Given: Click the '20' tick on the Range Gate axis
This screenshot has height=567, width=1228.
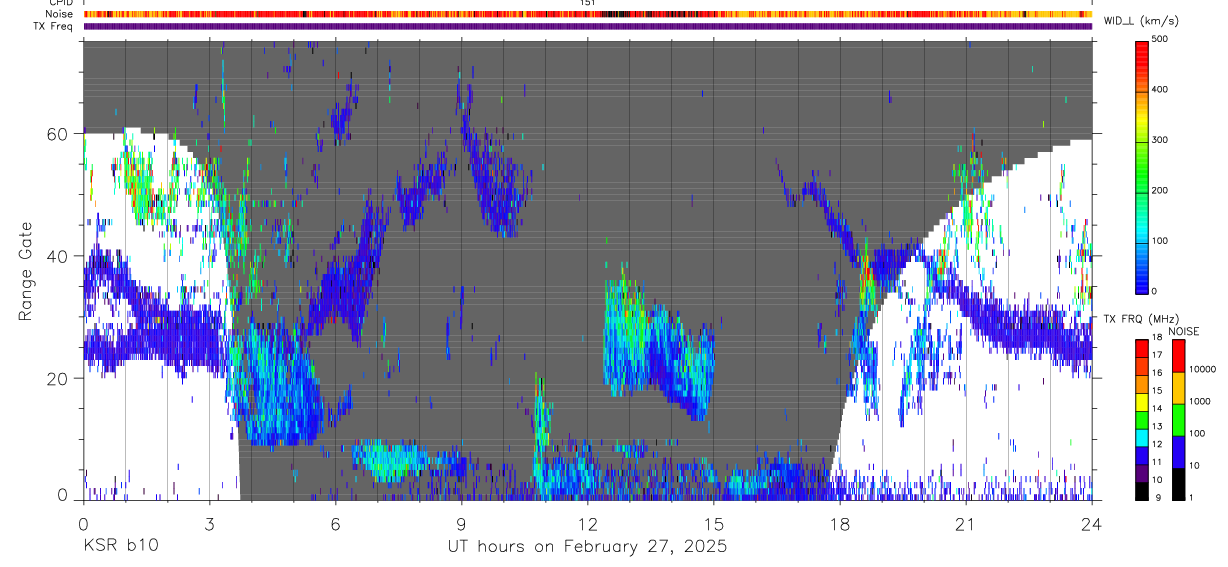Looking at the screenshot, I should [58, 378].
